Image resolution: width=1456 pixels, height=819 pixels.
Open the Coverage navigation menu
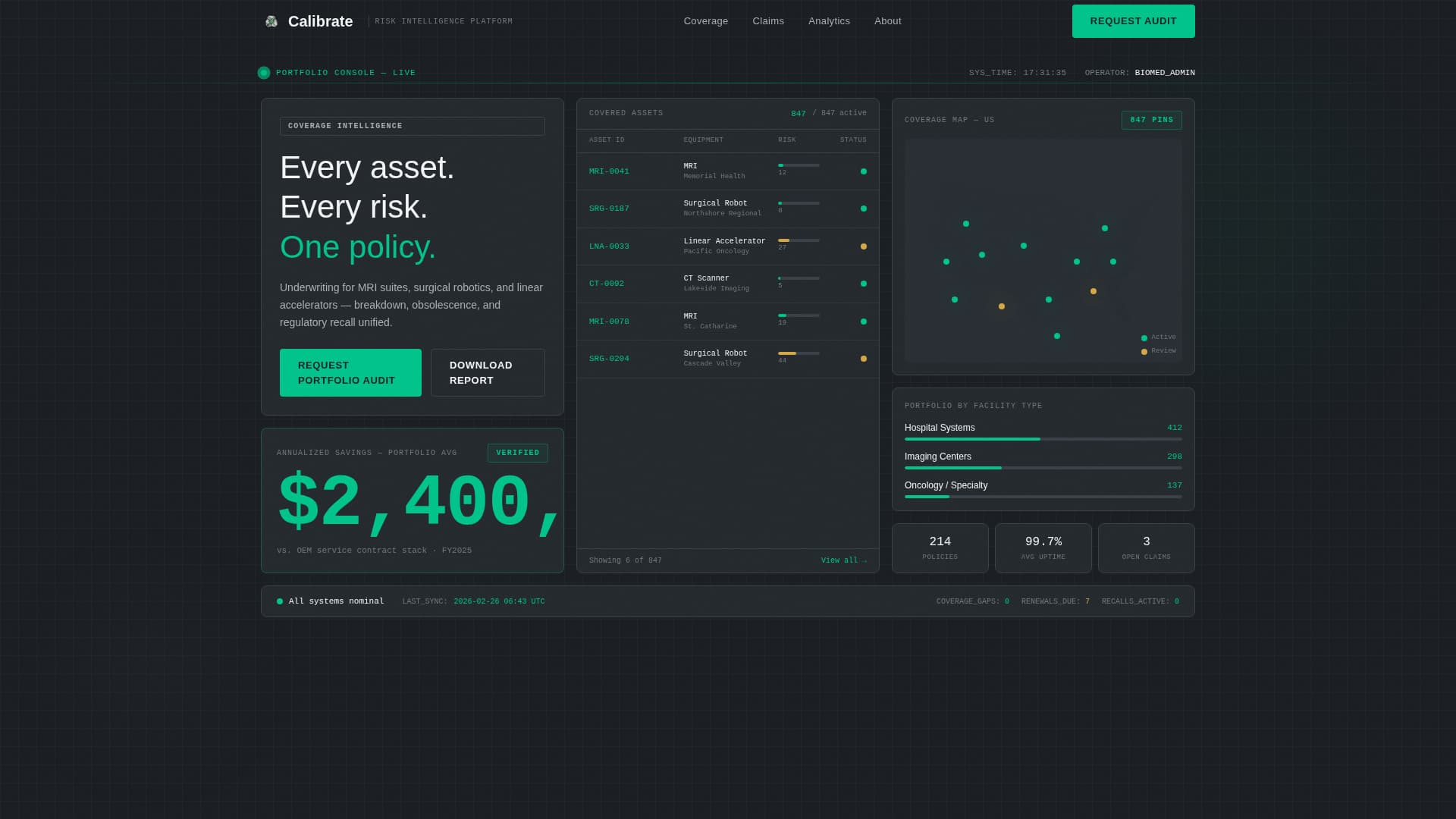(x=705, y=21)
